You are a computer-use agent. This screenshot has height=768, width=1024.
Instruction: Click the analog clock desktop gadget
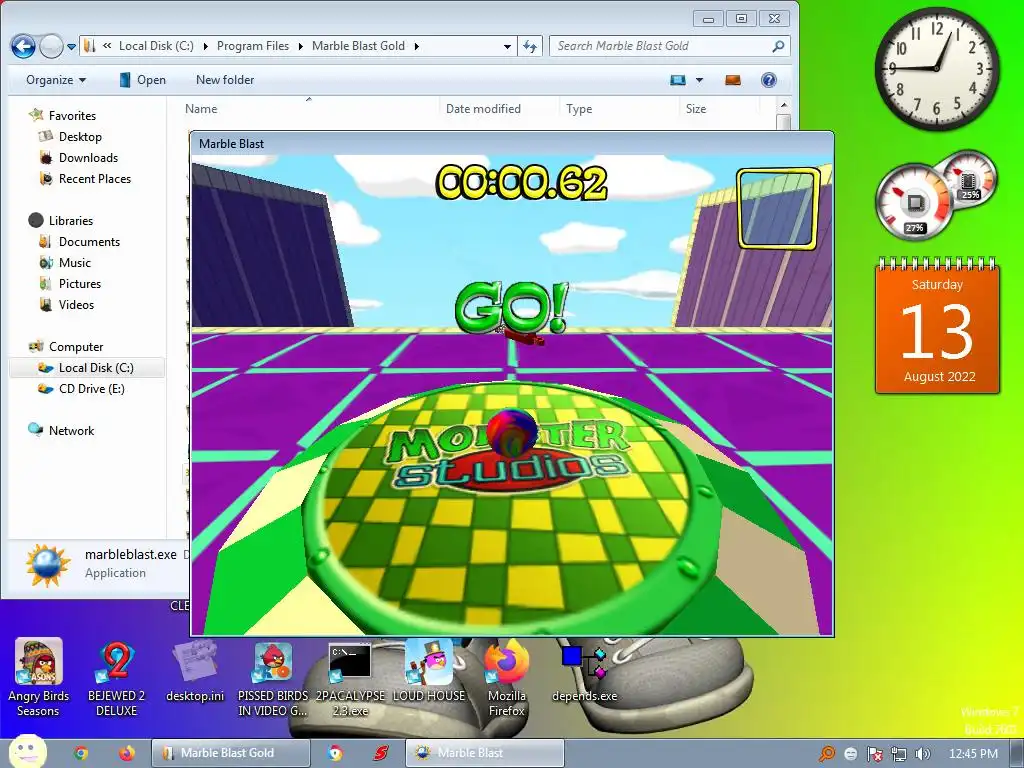point(937,69)
